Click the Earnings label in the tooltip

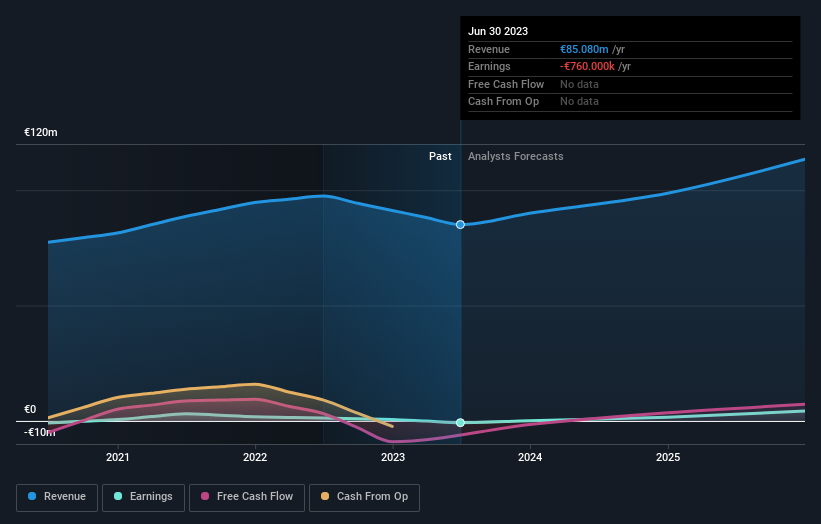[489, 66]
